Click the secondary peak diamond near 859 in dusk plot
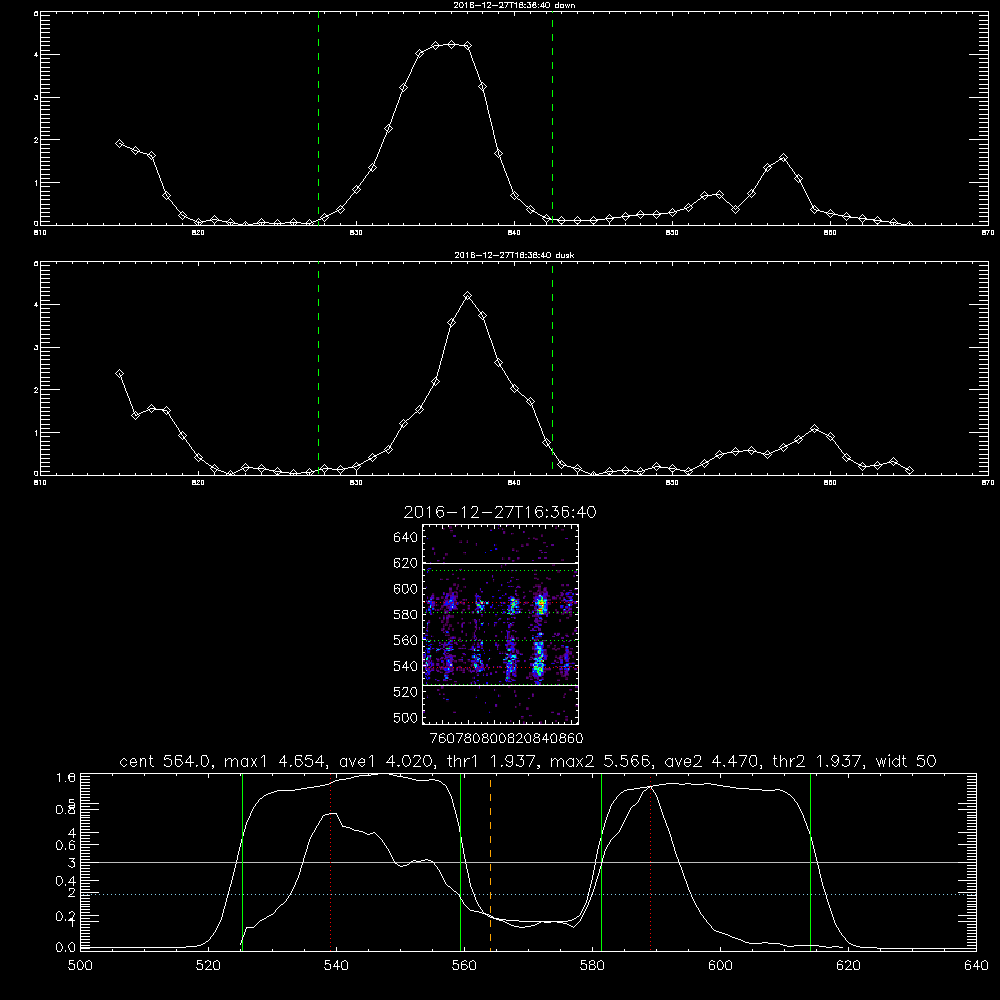The width and height of the screenshot is (1000, 1000). pyautogui.click(x=814, y=429)
